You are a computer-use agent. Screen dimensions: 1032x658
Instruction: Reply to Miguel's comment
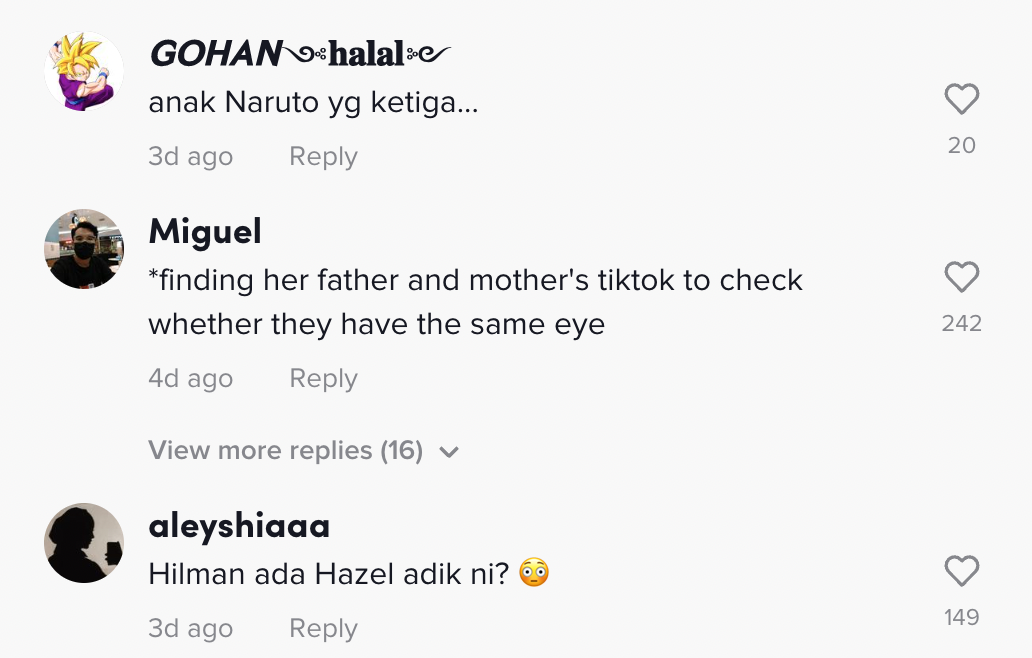pyautogui.click(x=323, y=379)
